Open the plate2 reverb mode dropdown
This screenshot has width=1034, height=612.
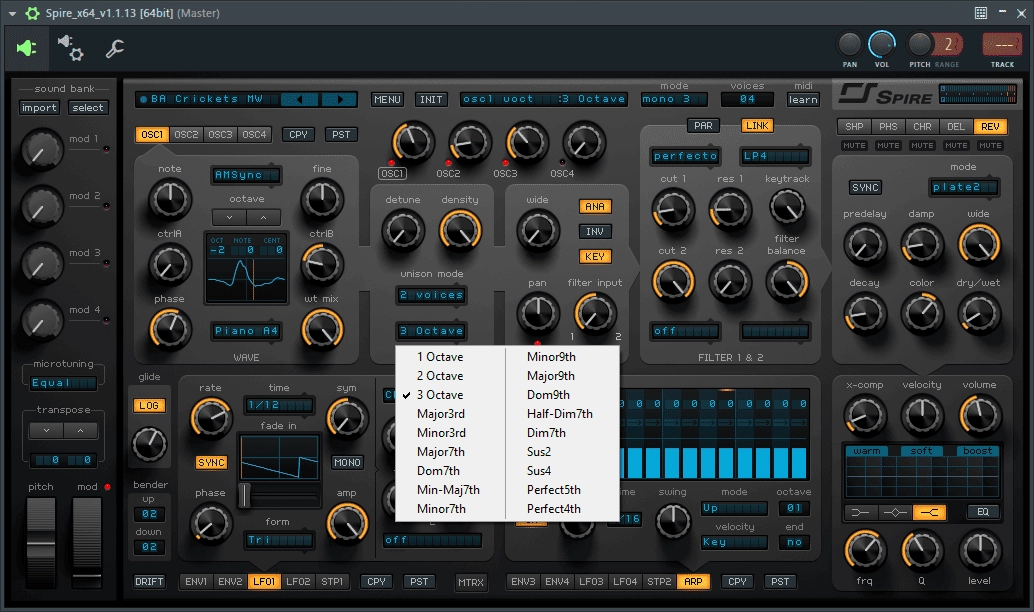click(963, 187)
